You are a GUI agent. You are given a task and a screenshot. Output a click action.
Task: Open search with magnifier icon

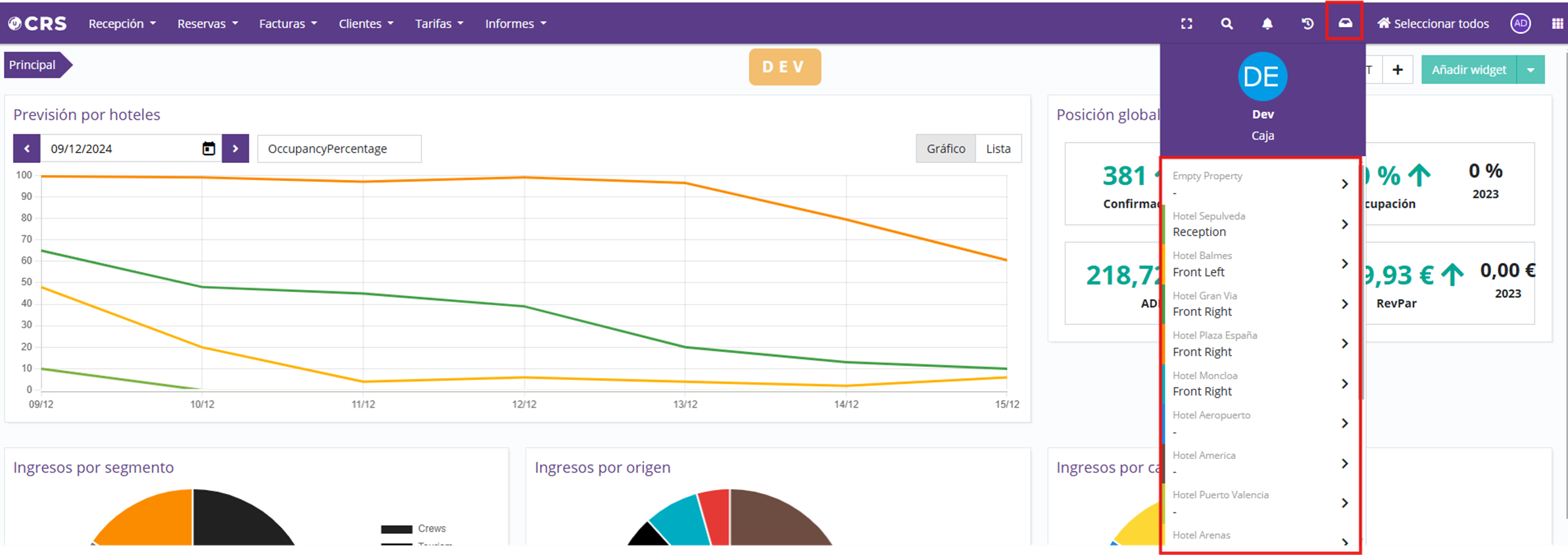1227,24
